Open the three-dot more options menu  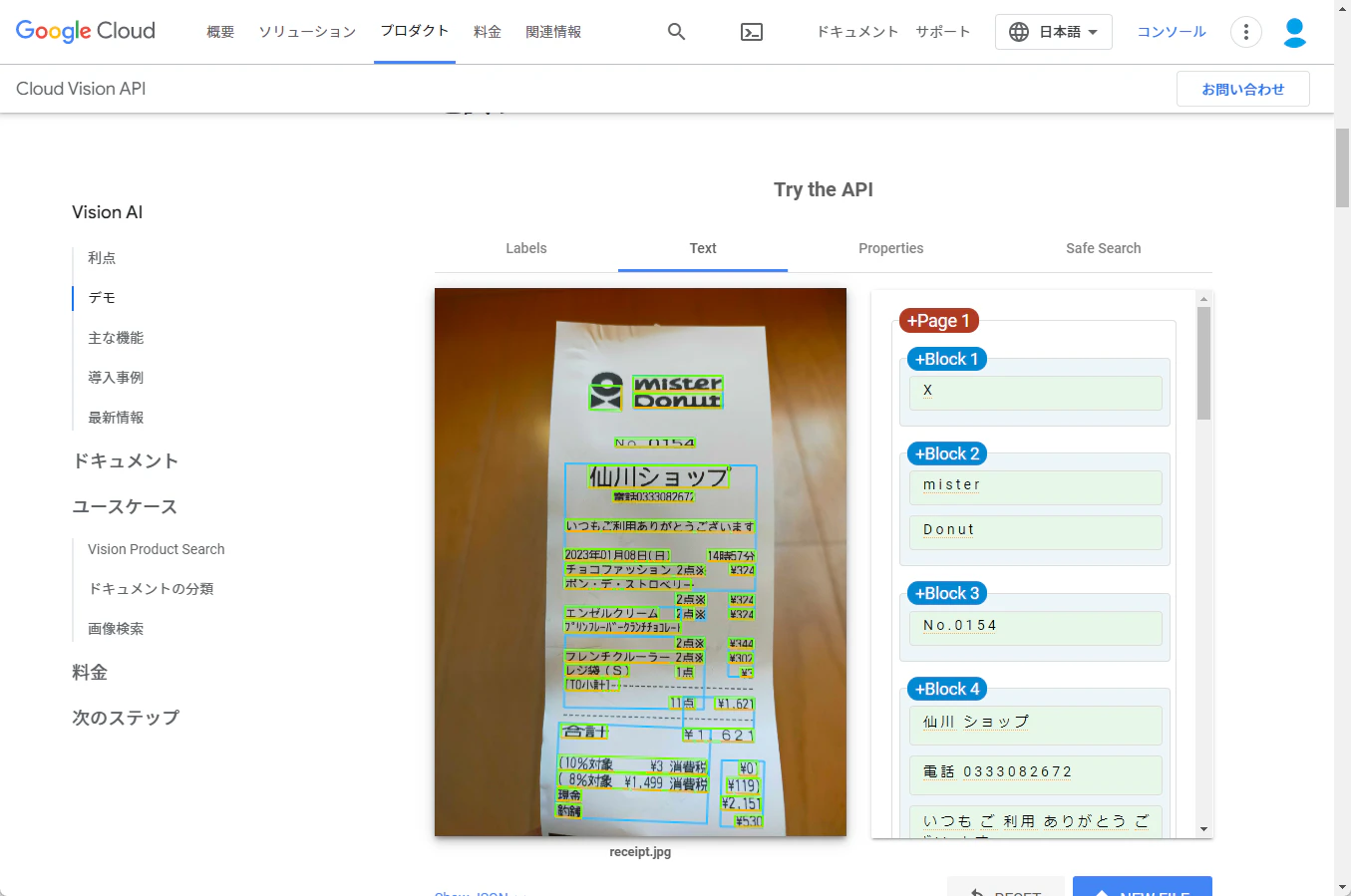click(1245, 32)
